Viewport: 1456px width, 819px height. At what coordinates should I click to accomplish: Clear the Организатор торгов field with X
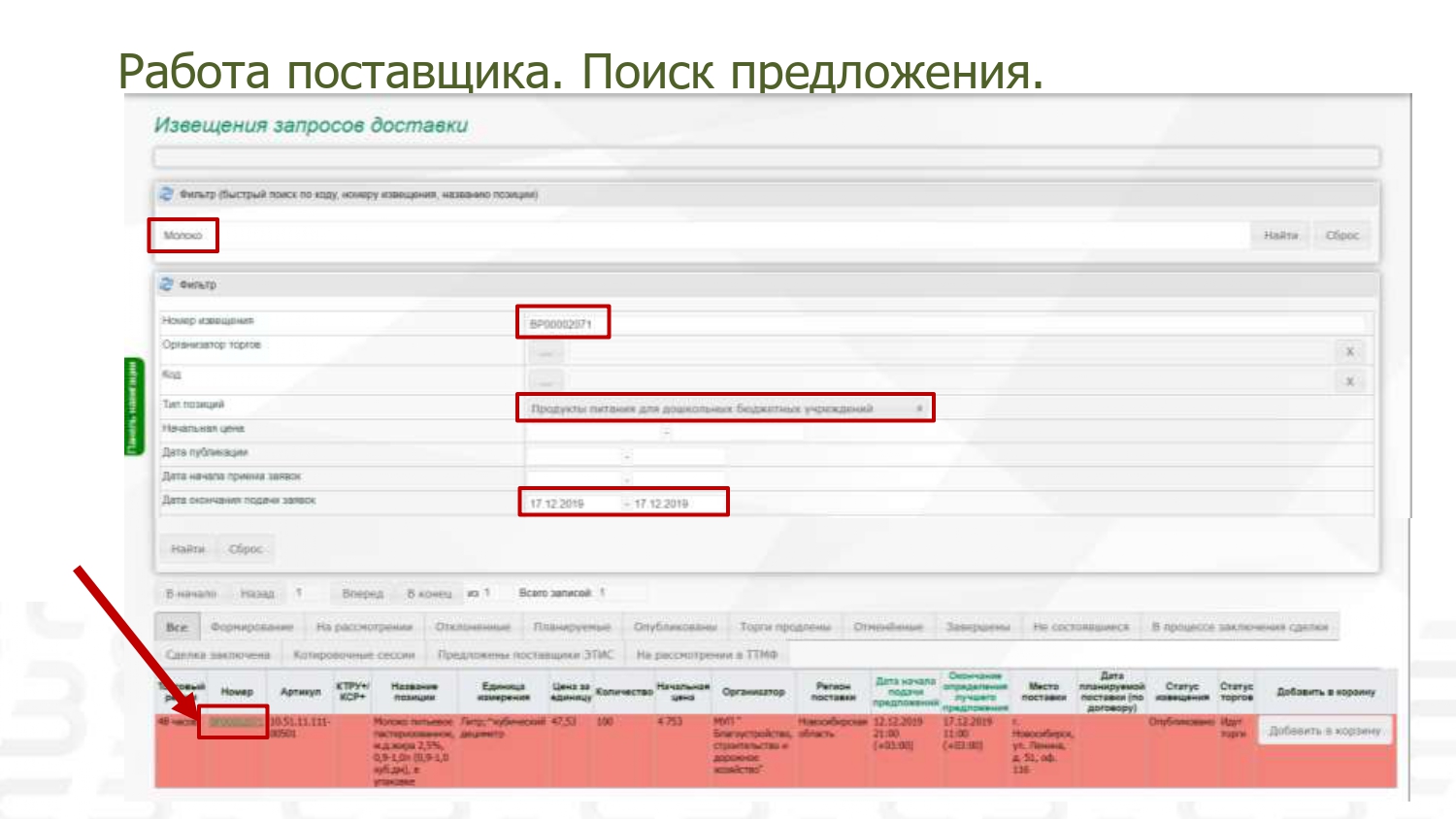coord(1348,351)
